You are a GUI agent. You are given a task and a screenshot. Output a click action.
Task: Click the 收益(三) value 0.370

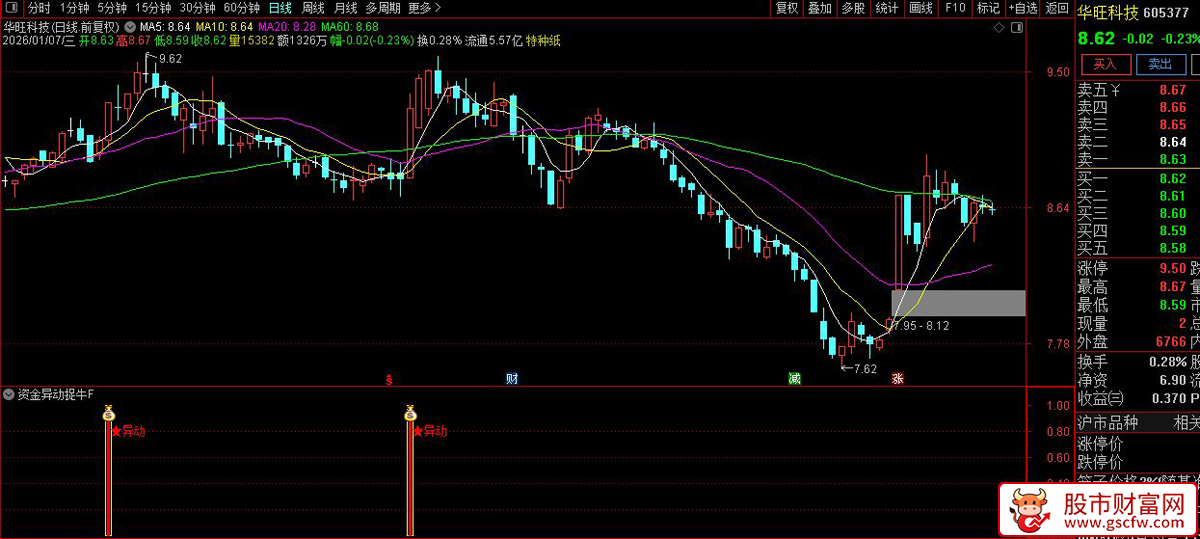[x=1169, y=398]
